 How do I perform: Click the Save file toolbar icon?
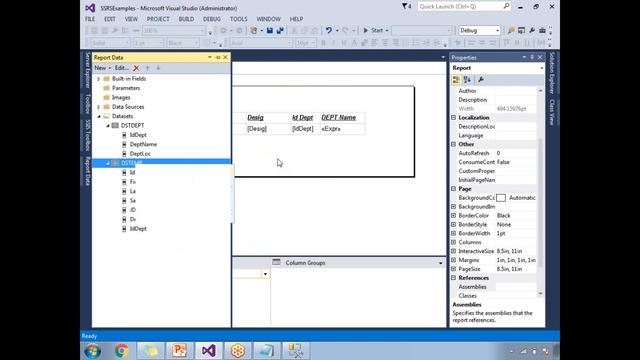[270, 31]
